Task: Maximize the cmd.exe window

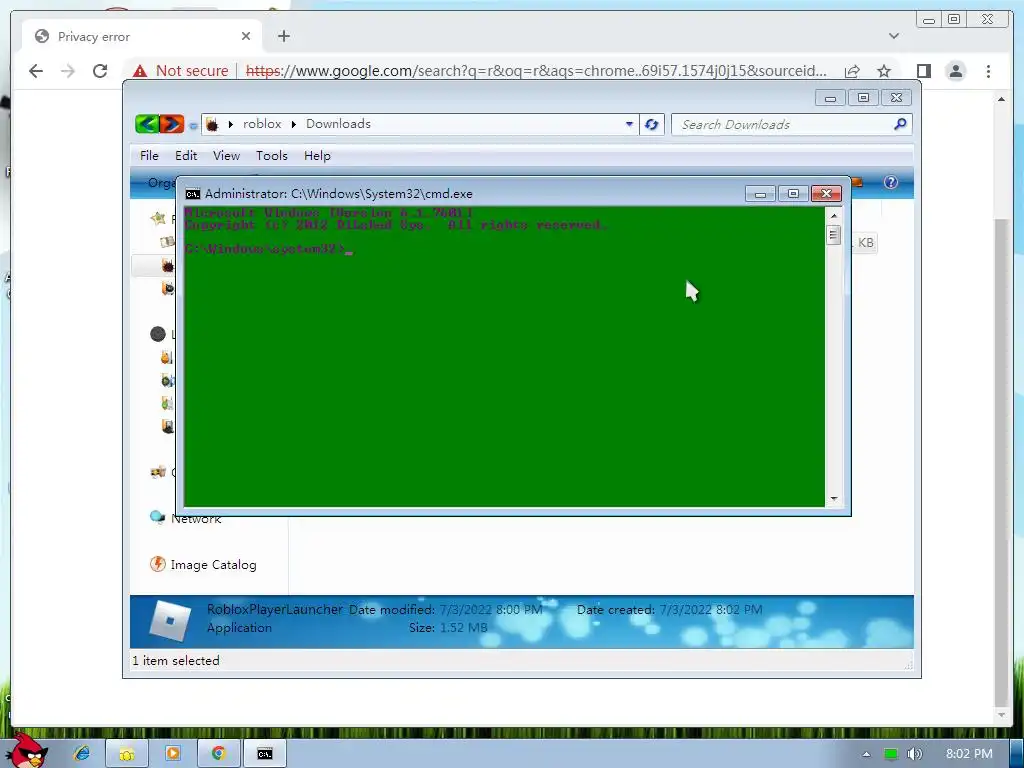Action: [793, 194]
